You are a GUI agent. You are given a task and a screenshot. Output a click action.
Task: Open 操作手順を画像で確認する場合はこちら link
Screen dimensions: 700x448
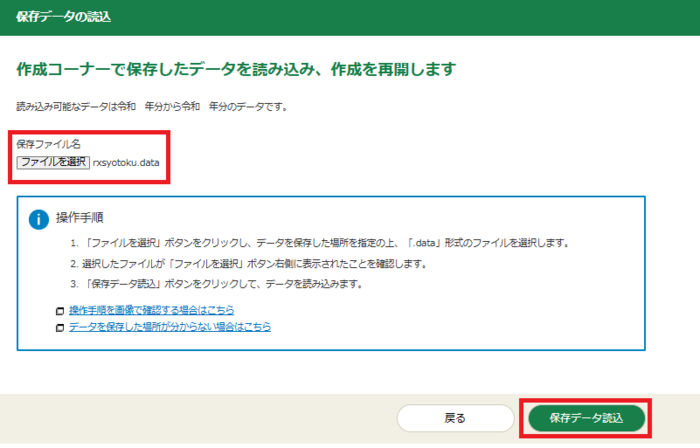(x=151, y=310)
